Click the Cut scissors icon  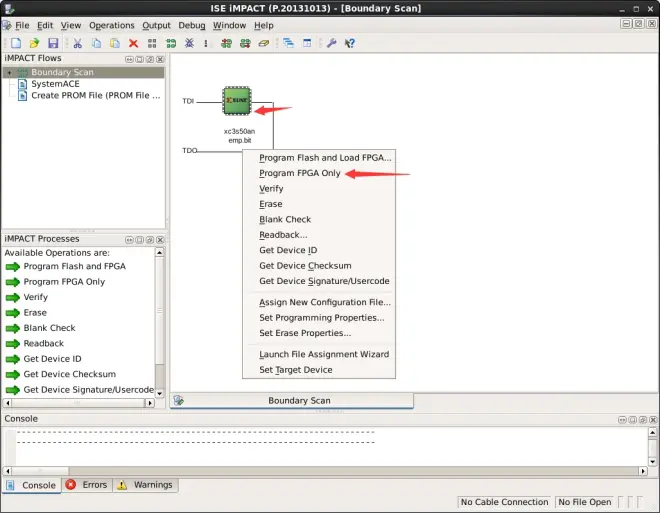pos(77,43)
